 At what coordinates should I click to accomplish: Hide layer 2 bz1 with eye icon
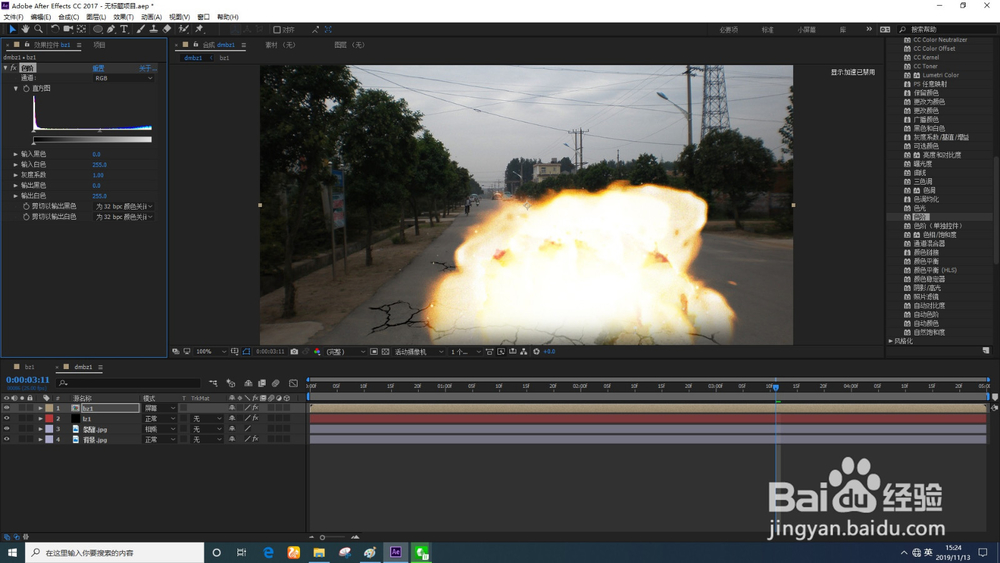[6, 418]
